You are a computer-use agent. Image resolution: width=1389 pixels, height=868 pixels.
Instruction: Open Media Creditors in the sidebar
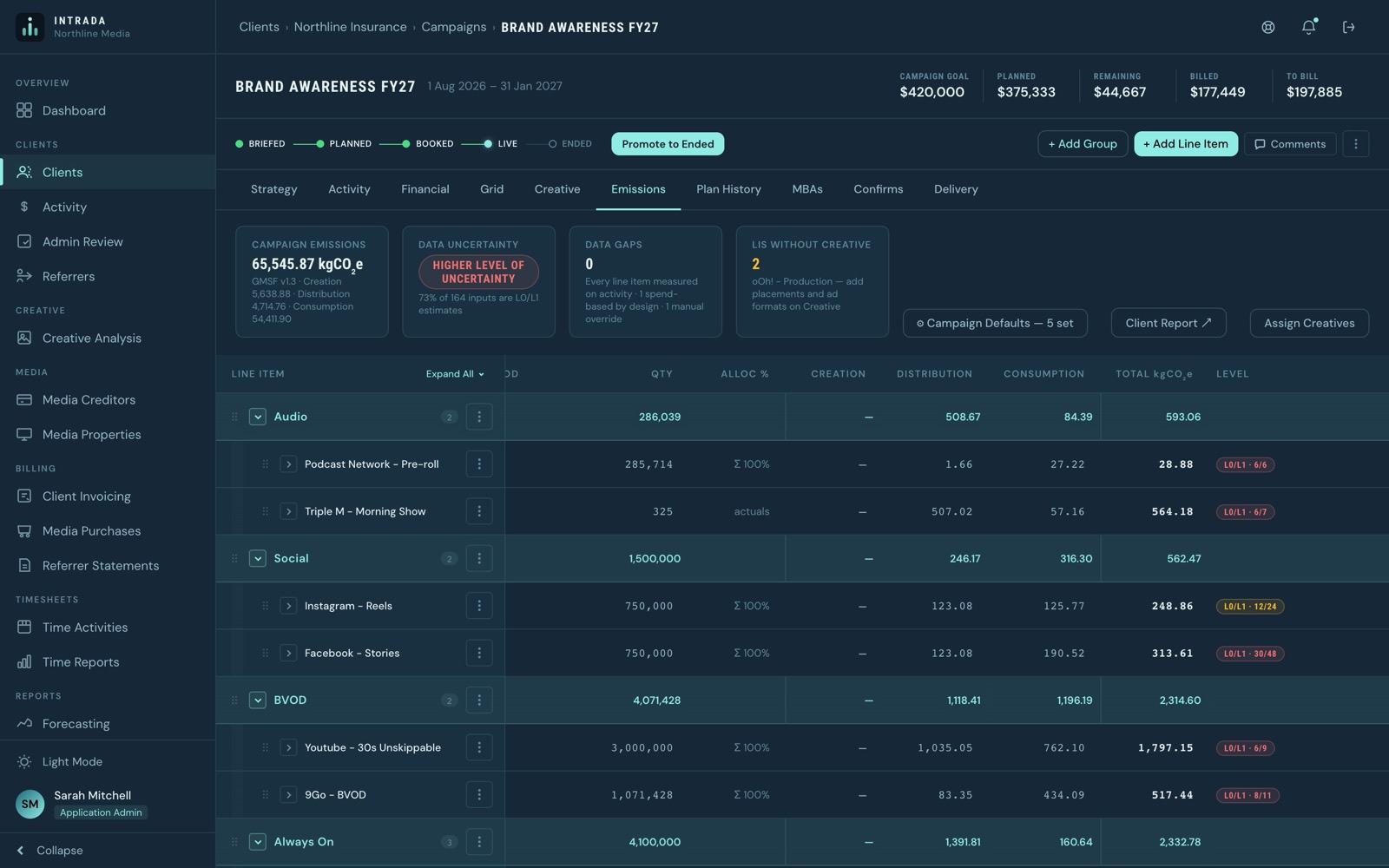[108, 399]
